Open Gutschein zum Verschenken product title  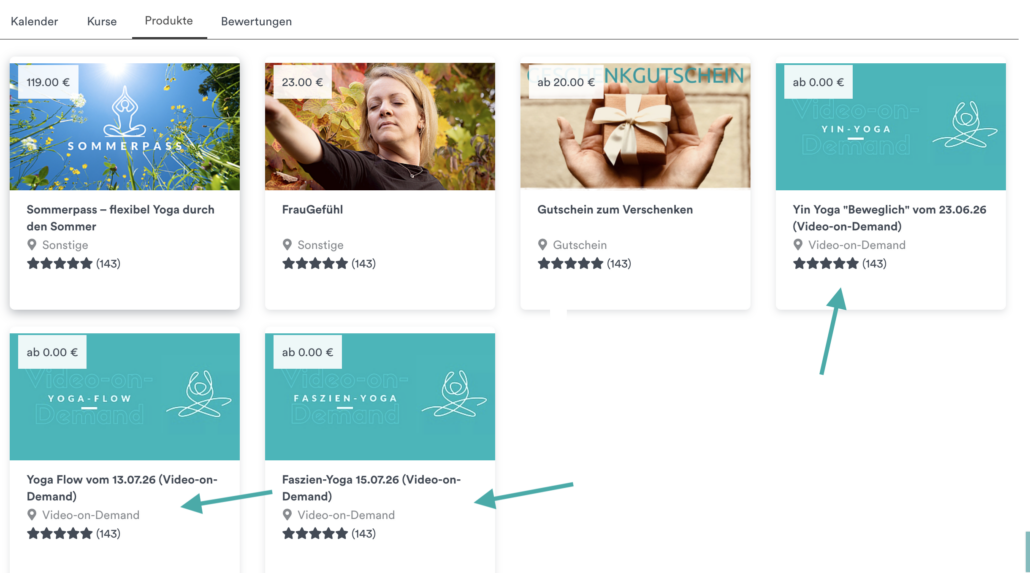(615, 210)
